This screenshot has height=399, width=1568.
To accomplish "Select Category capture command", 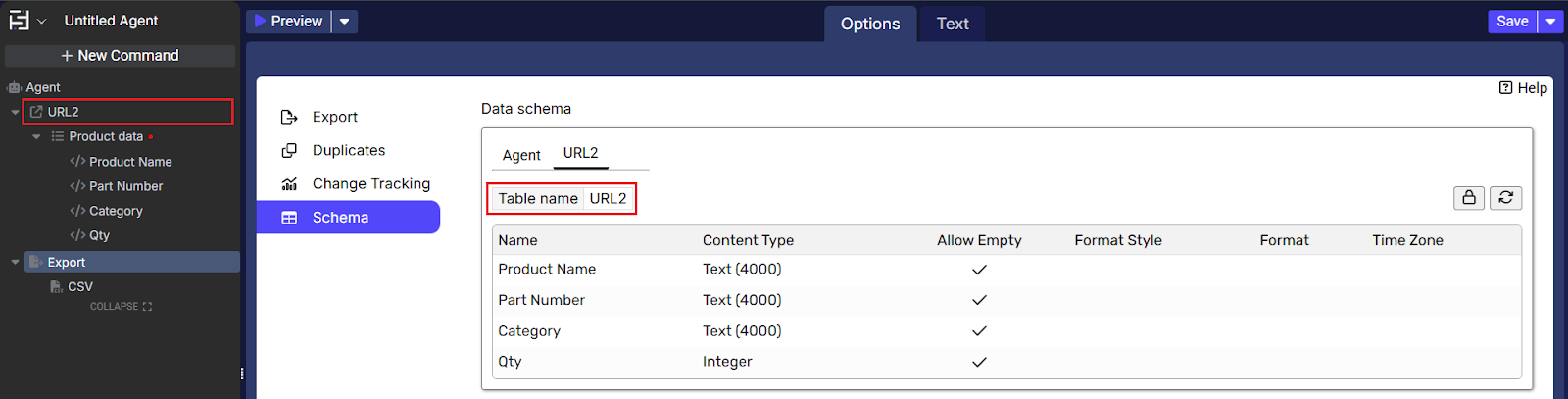I will [x=116, y=211].
